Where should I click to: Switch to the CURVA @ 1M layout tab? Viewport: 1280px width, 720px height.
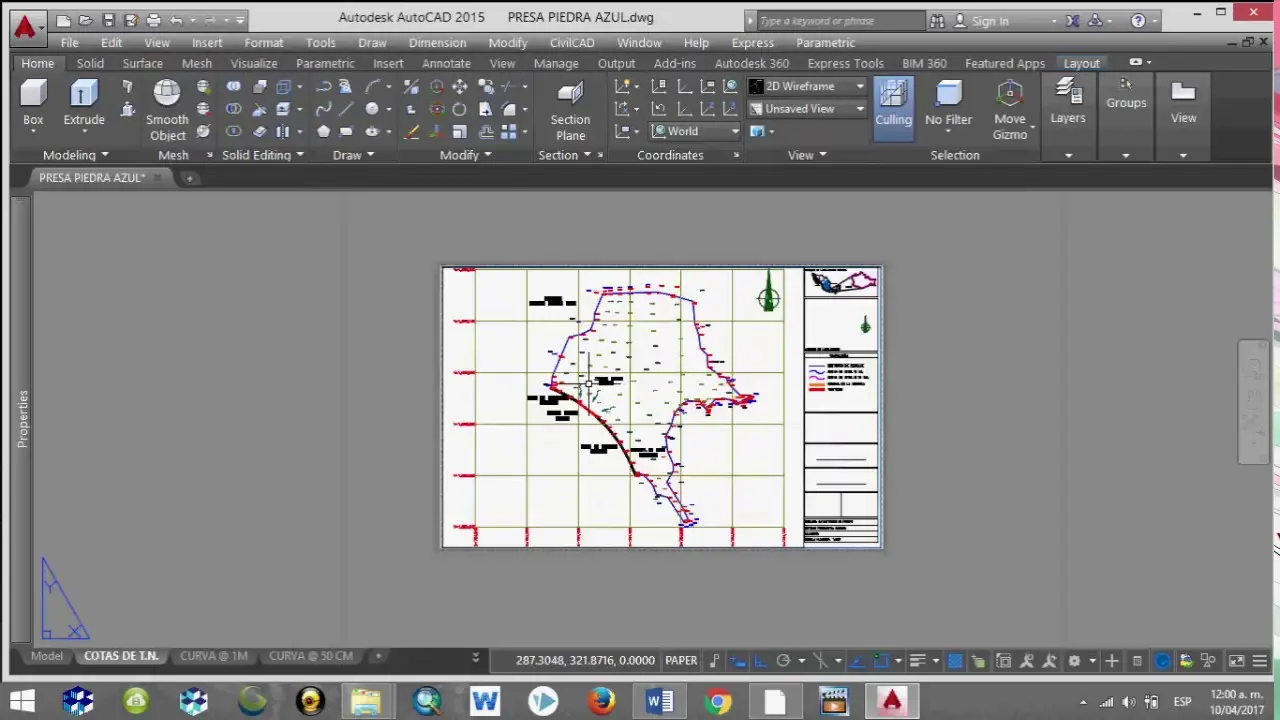coord(213,655)
